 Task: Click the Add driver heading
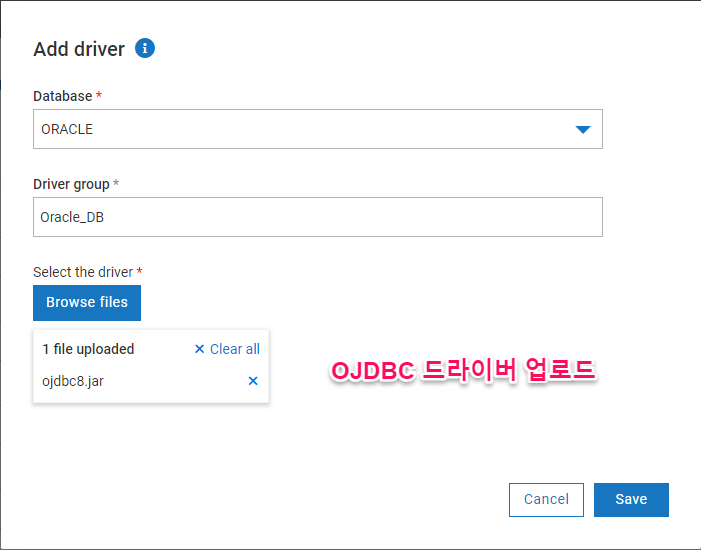(79, 49)
